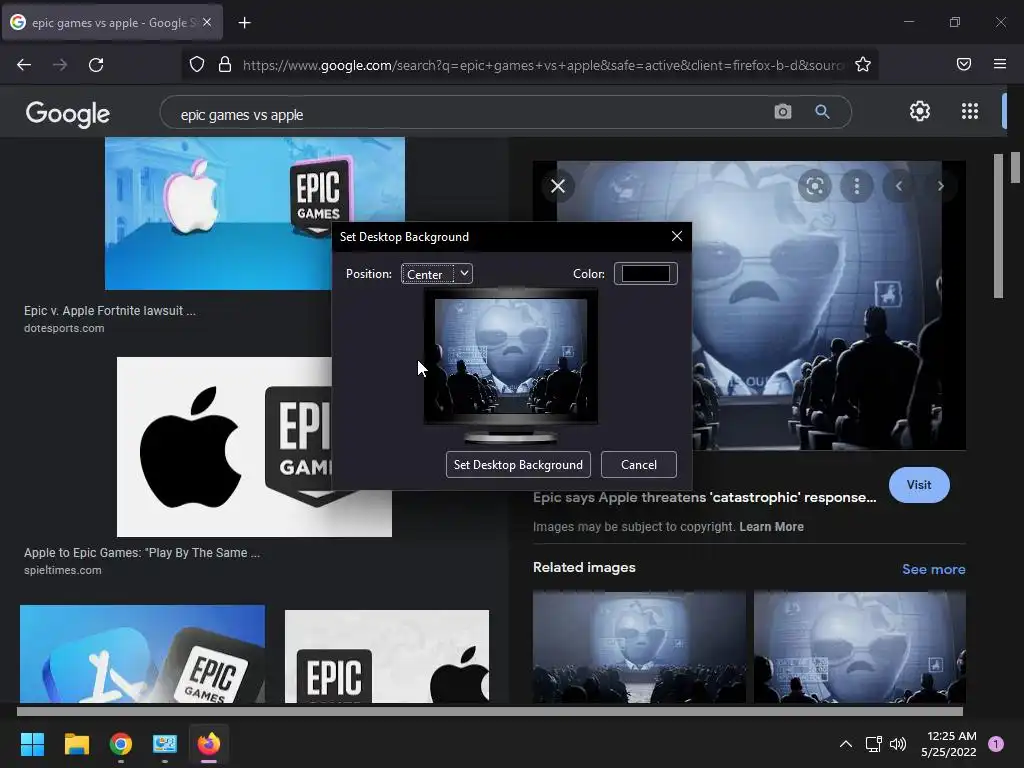This screenshot has height=768, width=1024.
Task: Click the address bar URL
Action: tap(543, 65)
